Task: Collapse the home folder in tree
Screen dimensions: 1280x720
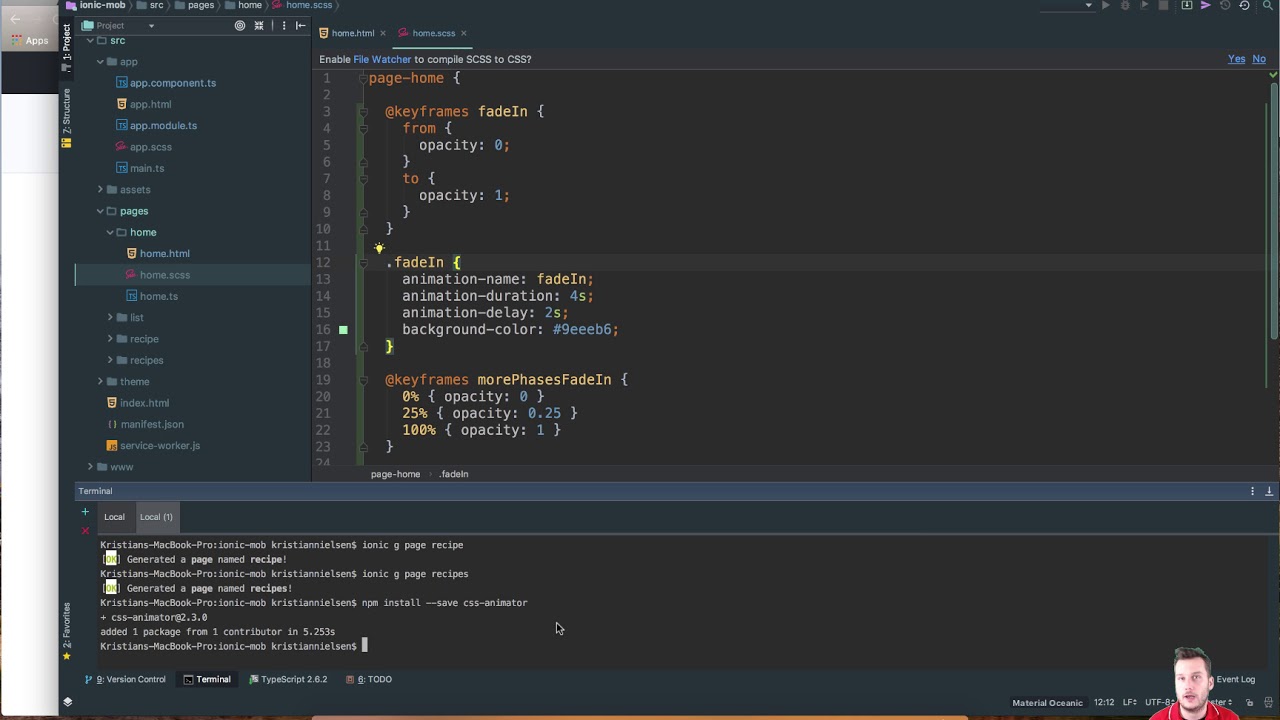Action: 110,232
